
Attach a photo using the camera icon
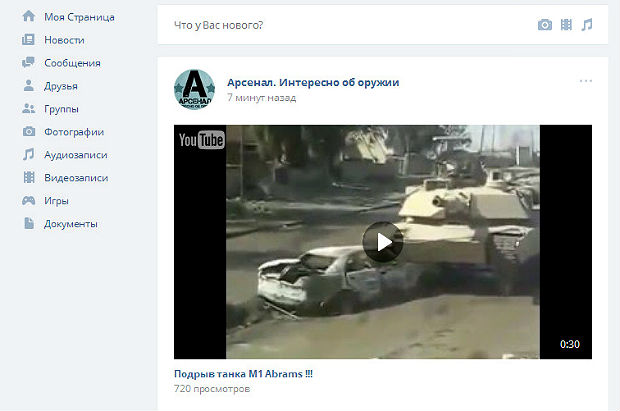(545, 25)
